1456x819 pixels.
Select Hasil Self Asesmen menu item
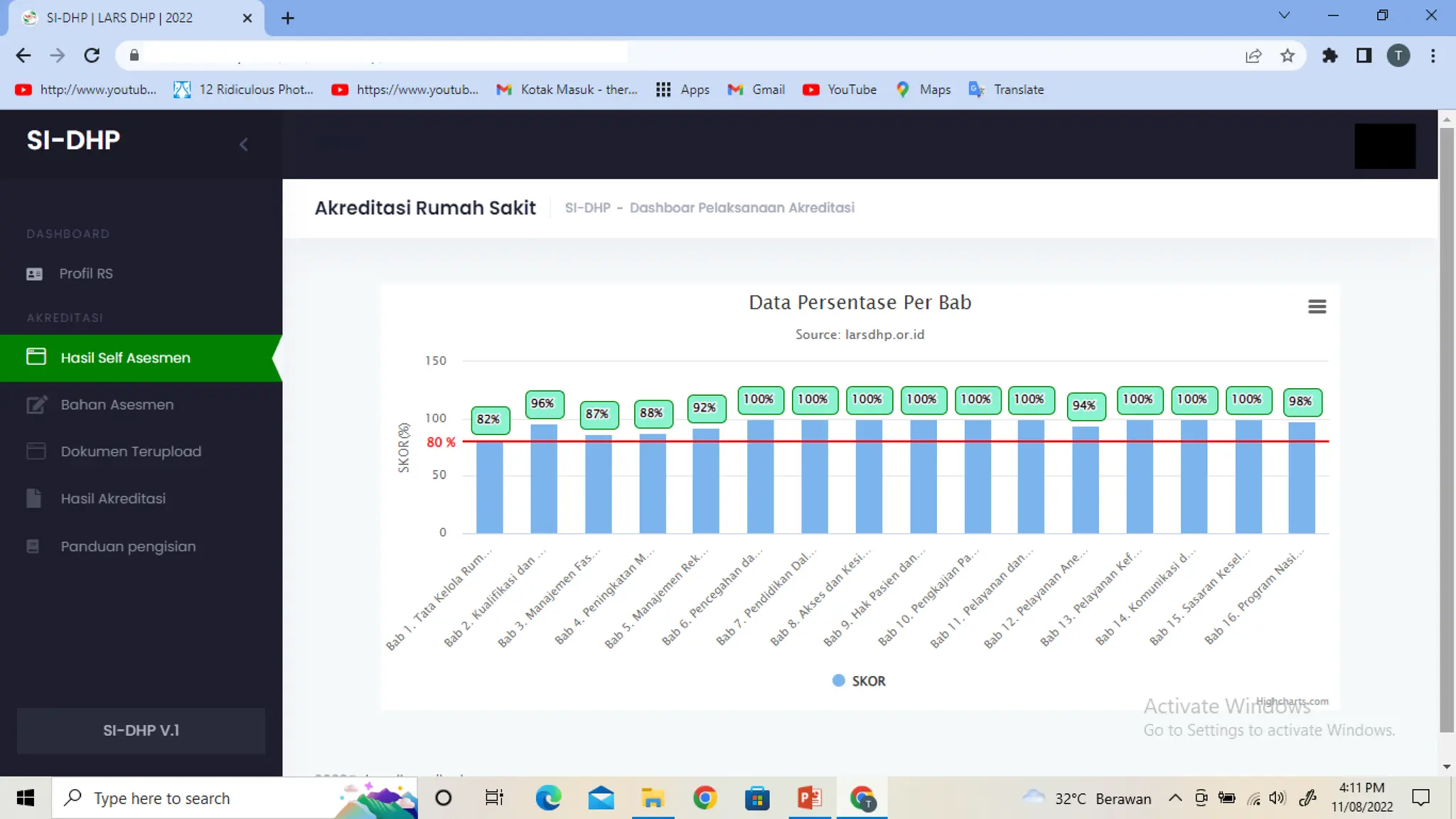(x=125, y=358)
